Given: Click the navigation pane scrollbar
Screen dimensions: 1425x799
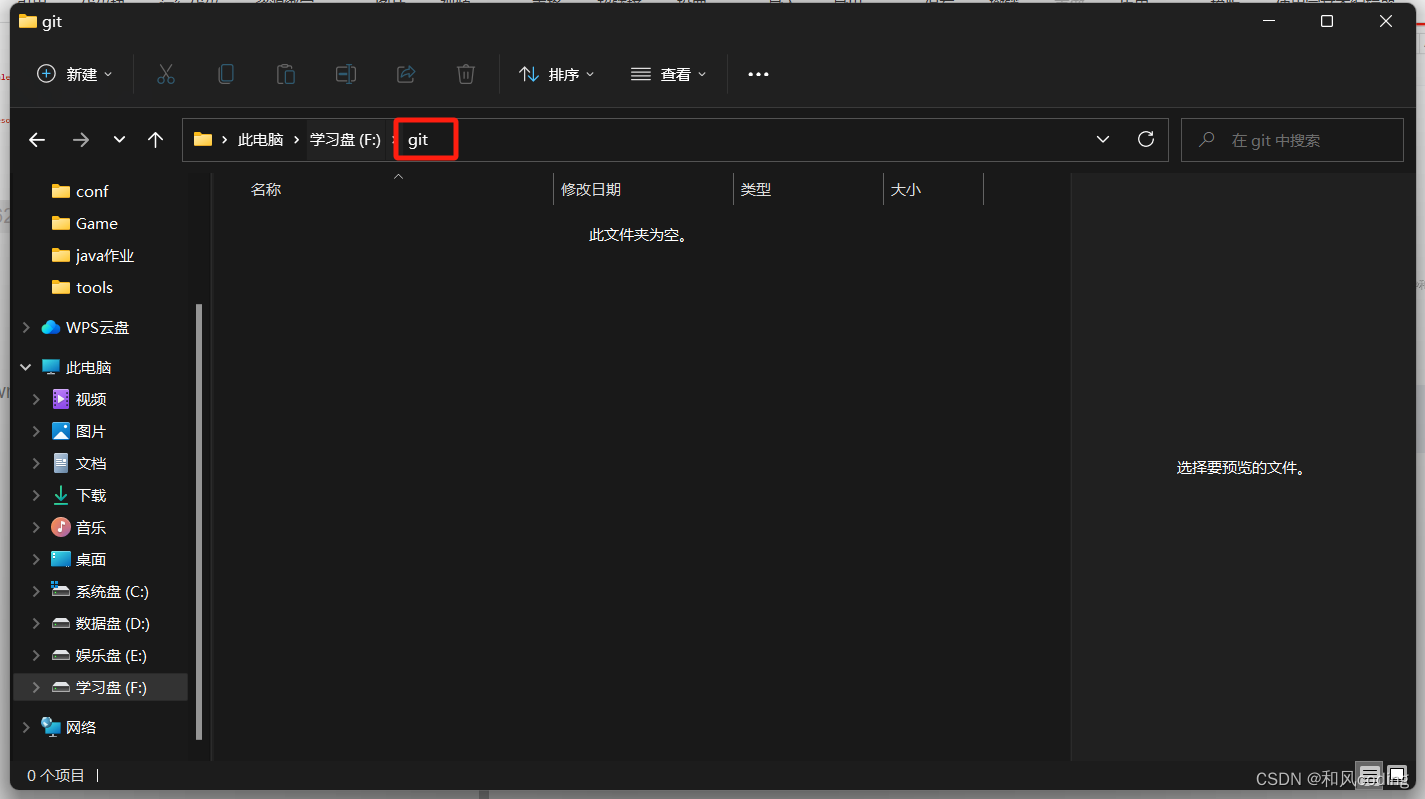Looking at the screenshot, I should tap(198, 520).
